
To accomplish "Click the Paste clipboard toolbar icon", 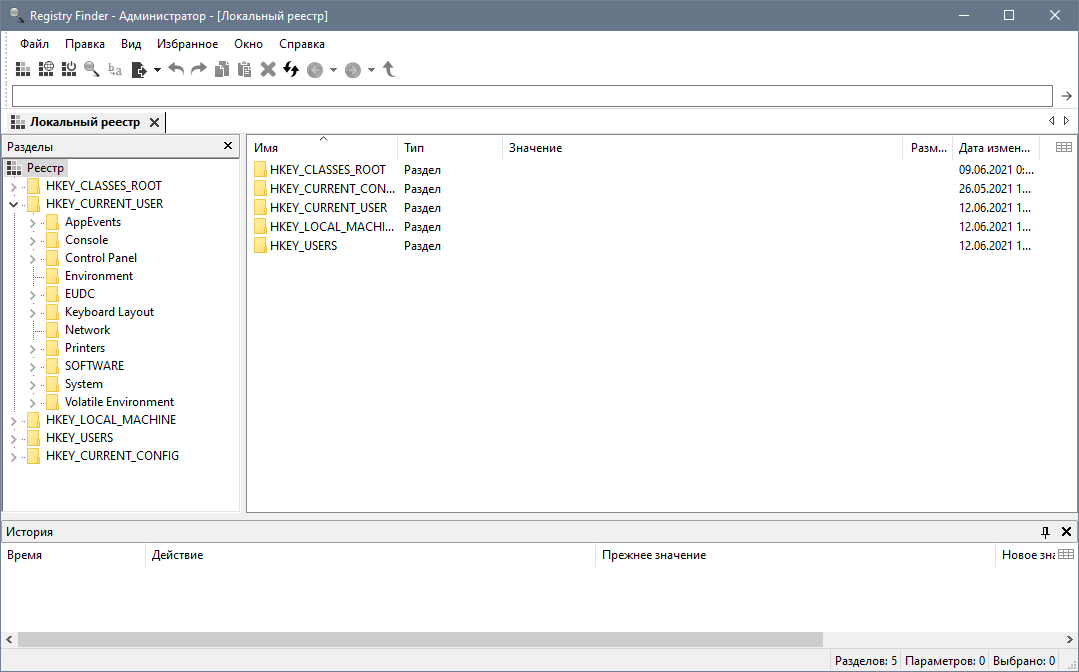I will coord(244,69).
